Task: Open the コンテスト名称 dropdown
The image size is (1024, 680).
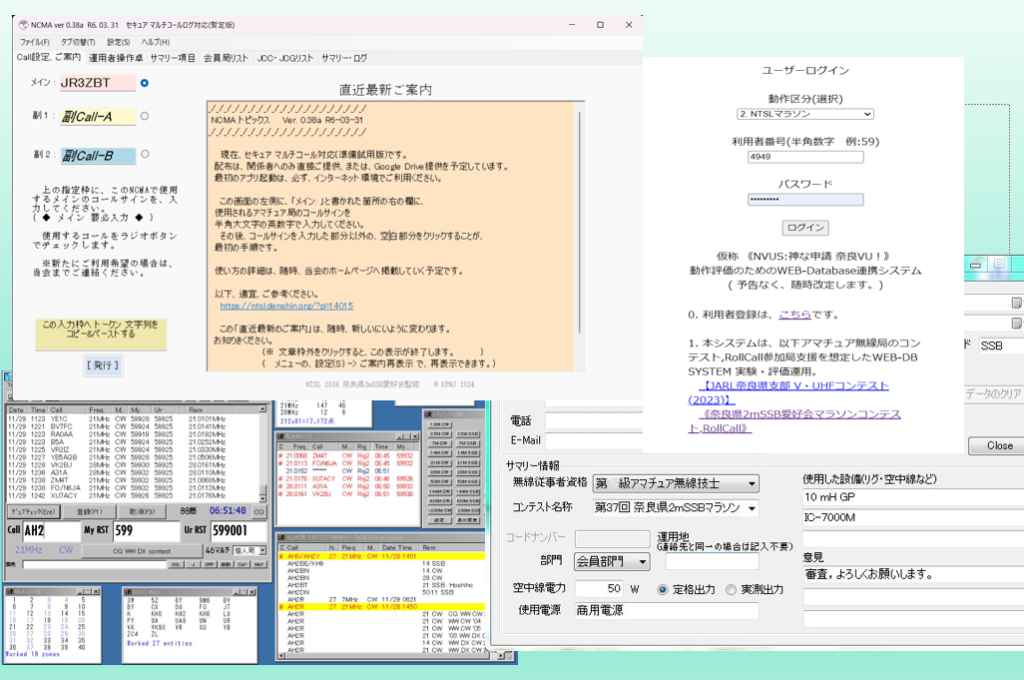Action: coord(675,508)
